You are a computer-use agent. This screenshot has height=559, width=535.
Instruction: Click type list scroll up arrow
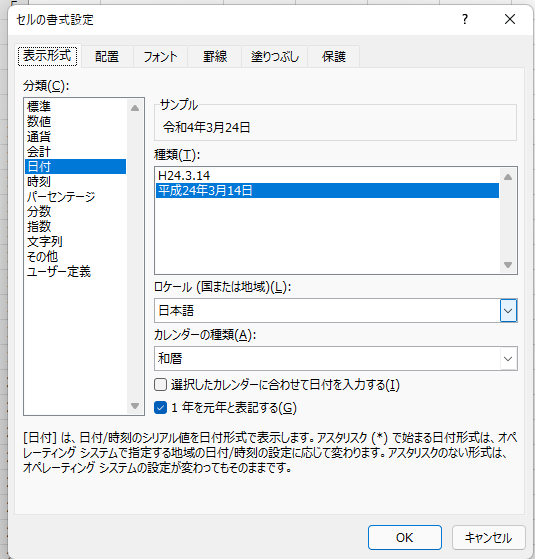(508, 177)
